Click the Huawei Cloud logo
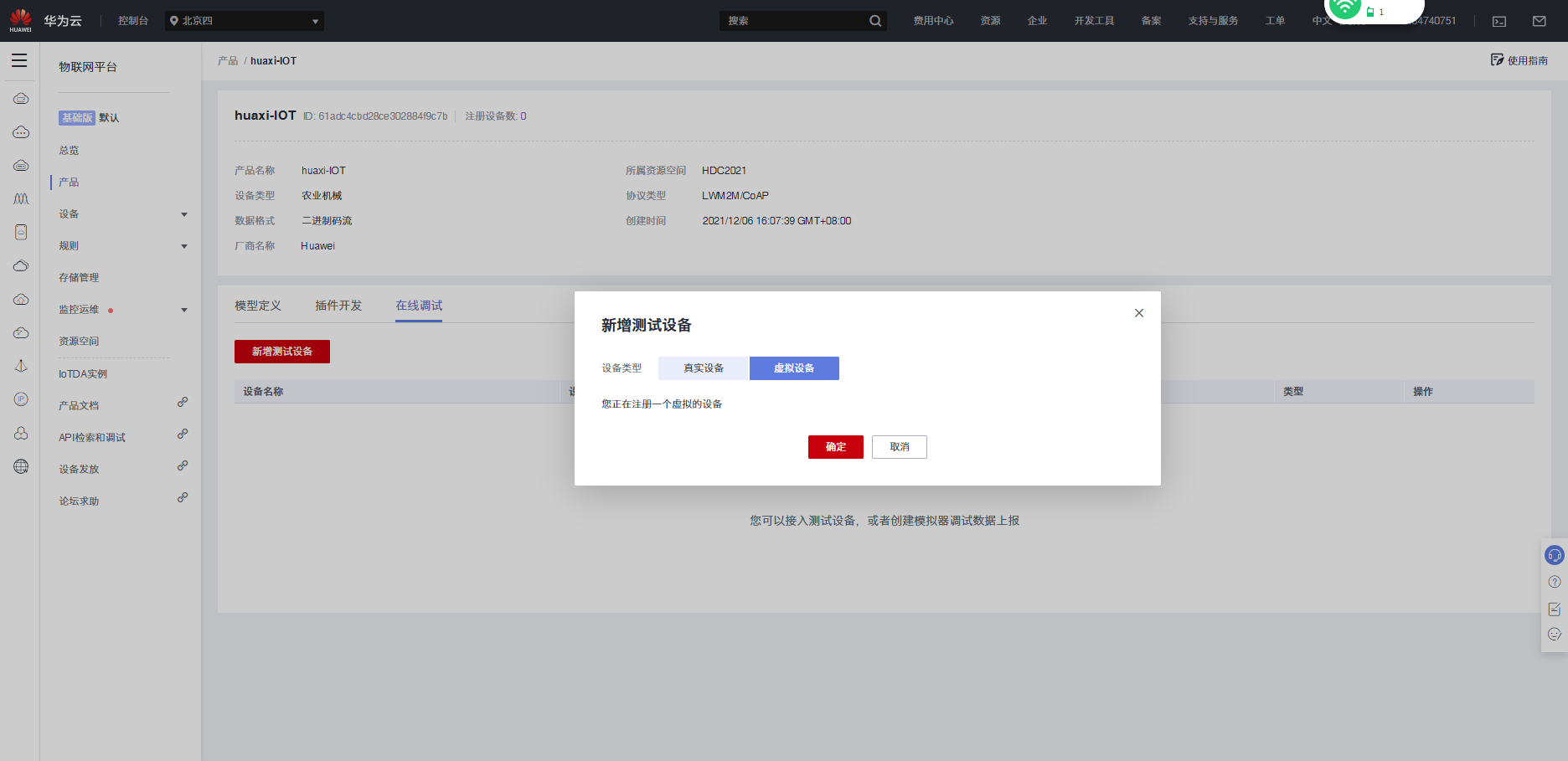The height and width of the screenshot is (761, 1568). [x=20, y=20]
